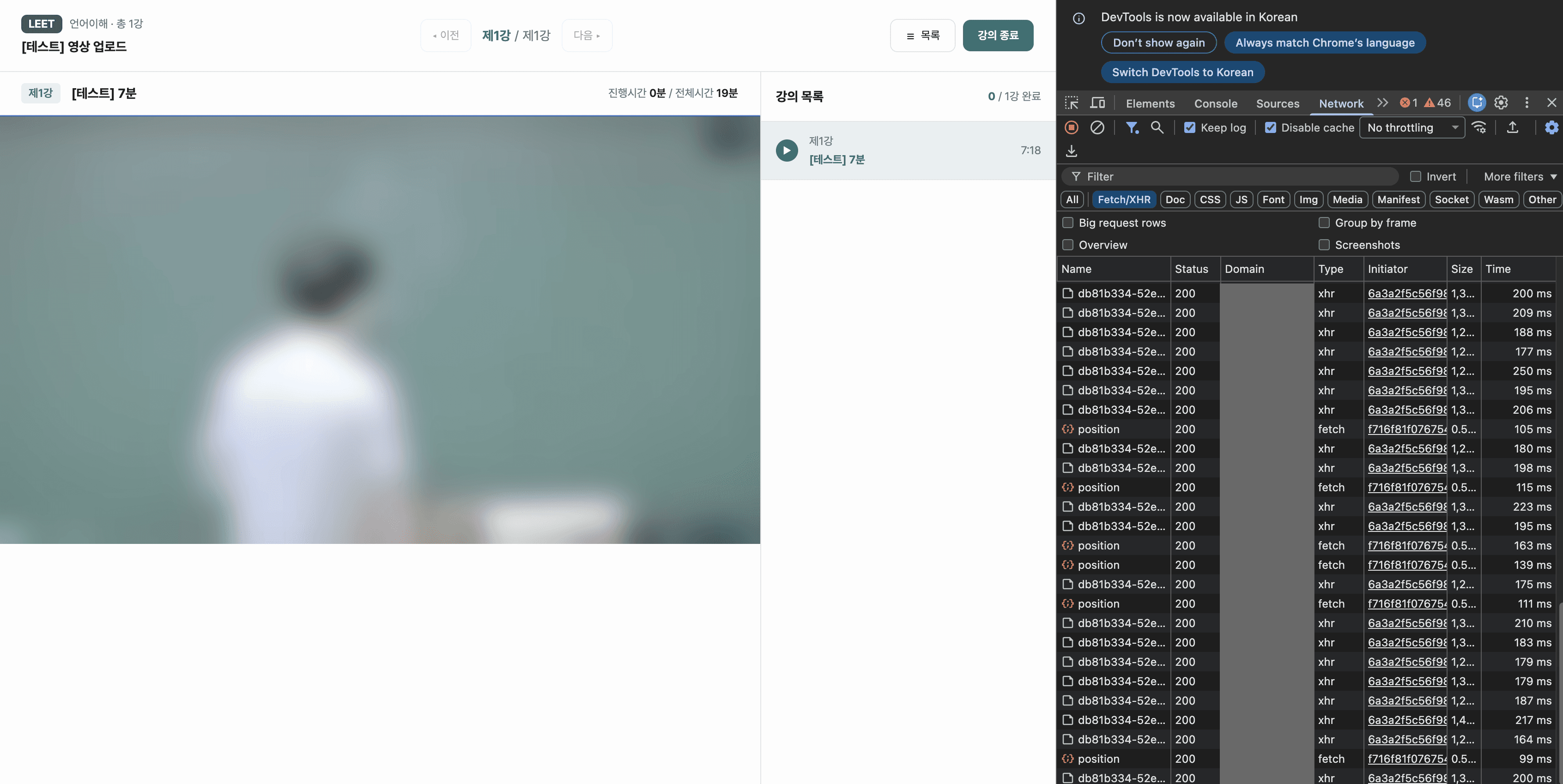Toggle the device toolbar icon
Screen dimensions: 1563x784
[x=1097, y=103]
